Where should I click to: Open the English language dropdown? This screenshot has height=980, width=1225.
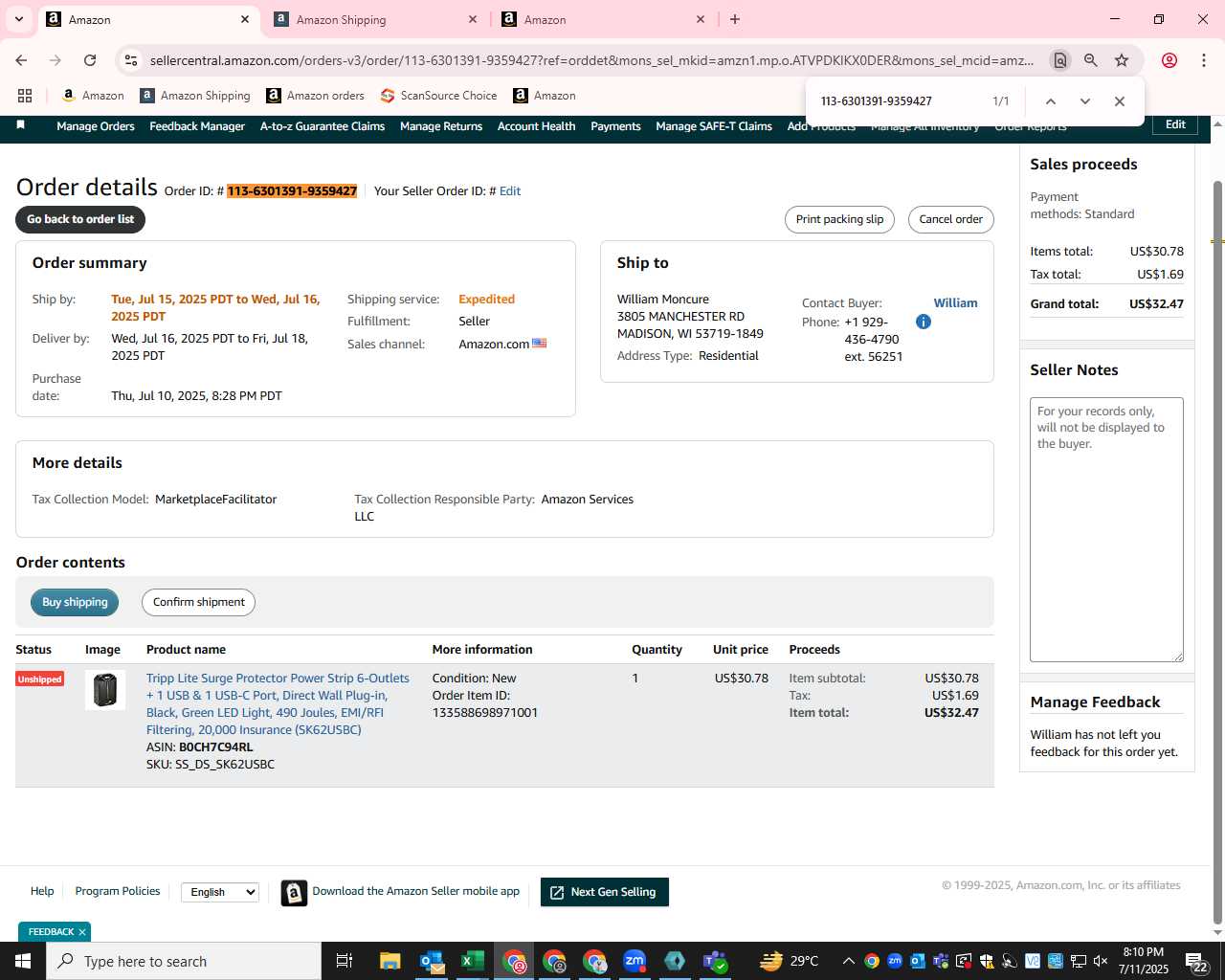[x=220, y=892]
